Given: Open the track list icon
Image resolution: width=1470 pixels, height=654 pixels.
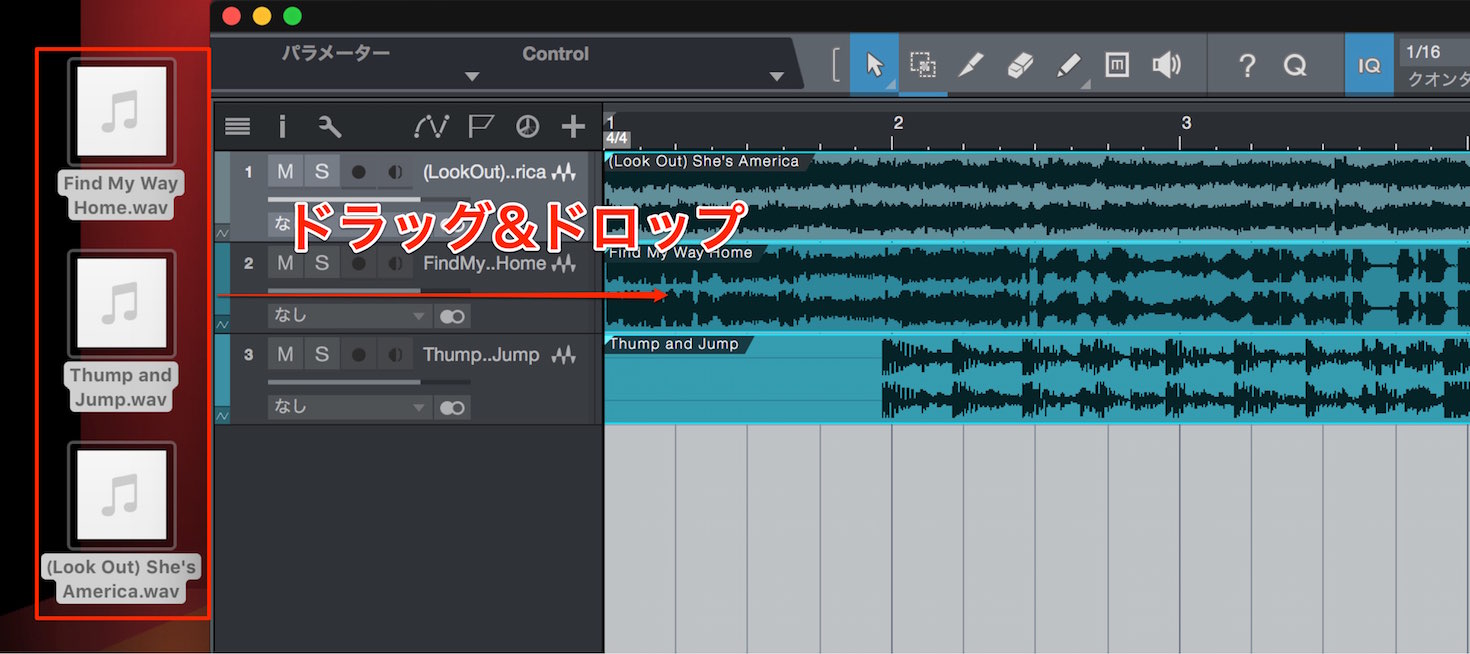Looking at the screenshot, I should coord(237,126).
